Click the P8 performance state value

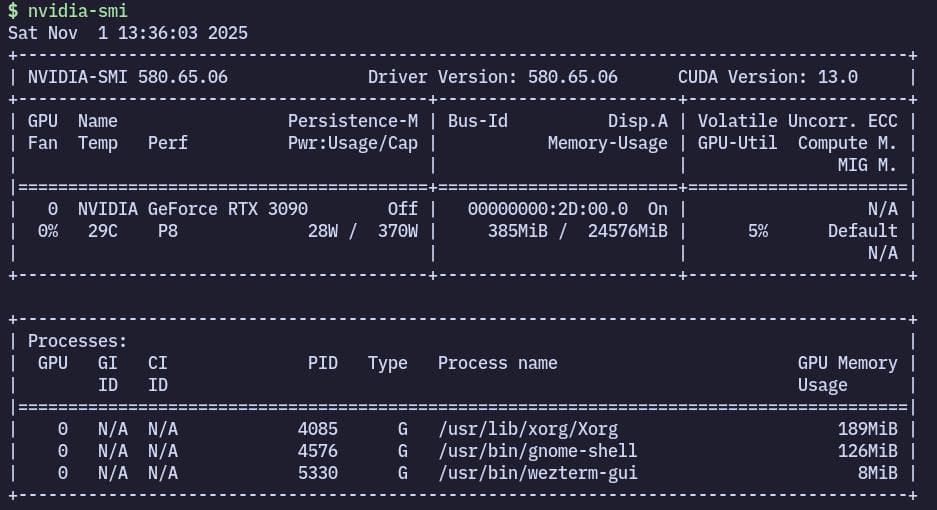(167, 231)
